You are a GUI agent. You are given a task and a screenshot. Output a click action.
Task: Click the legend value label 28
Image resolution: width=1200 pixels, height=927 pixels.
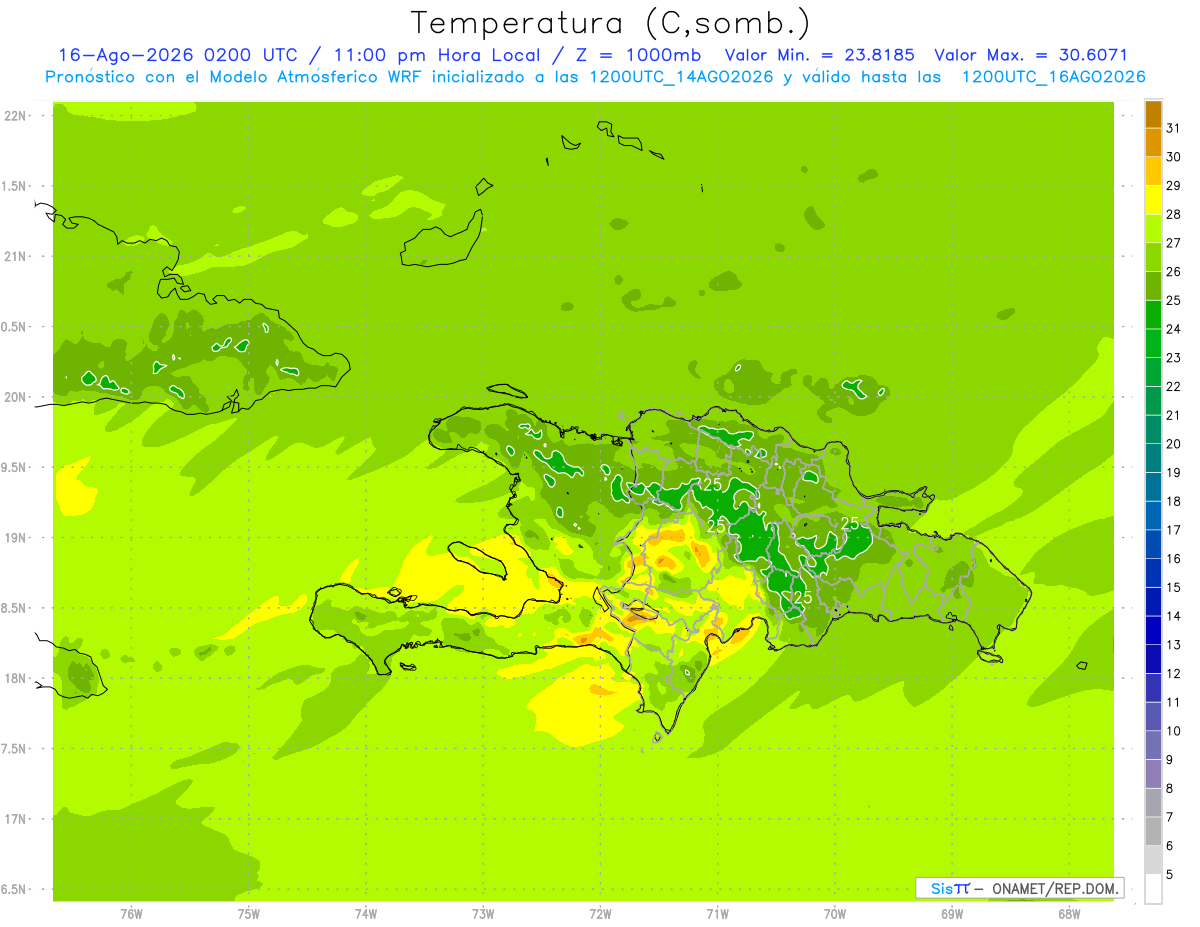click(1175, 214)
